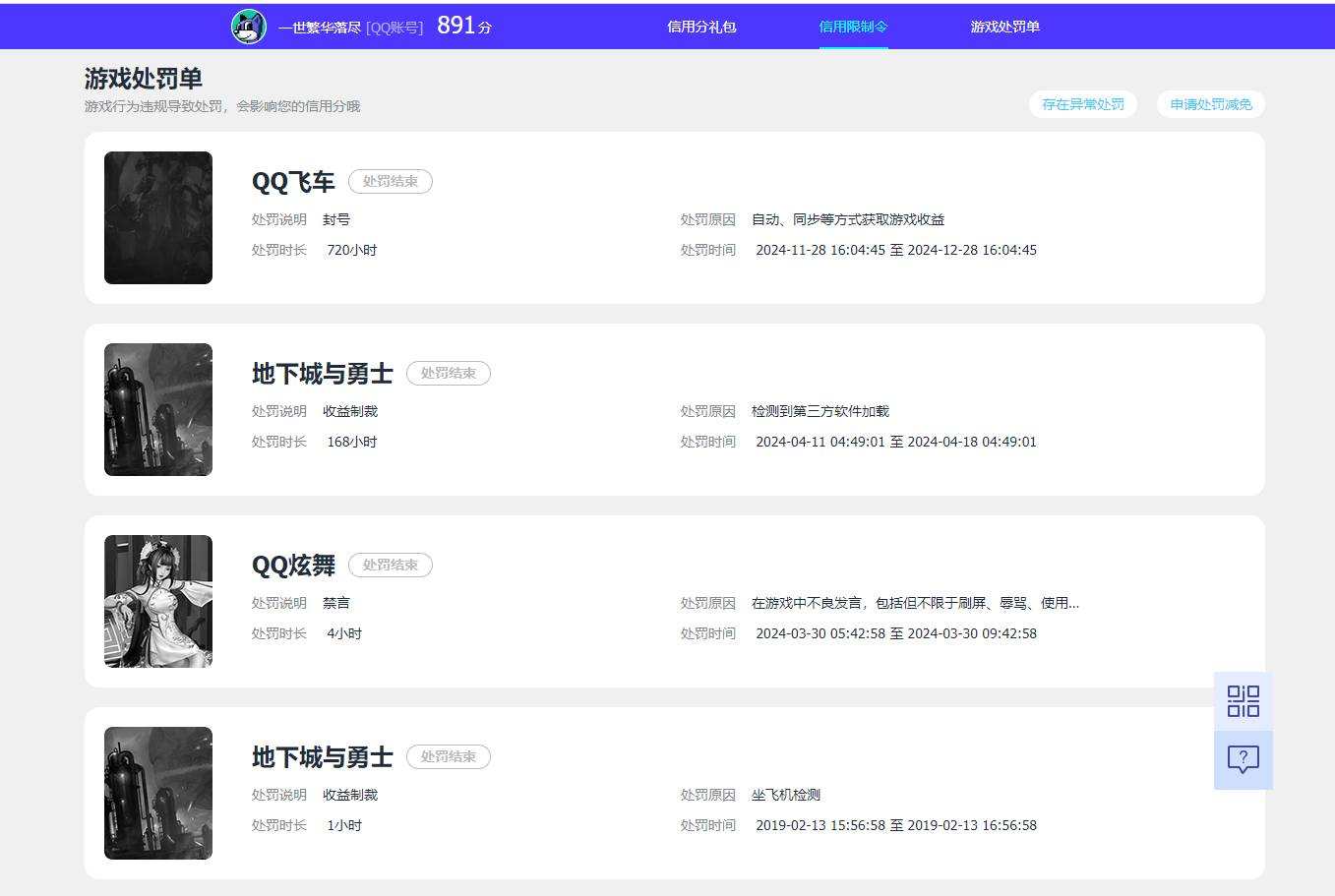Click the 720小时 duration value
The width and height of the screenshot is (1335, 896).
tap(352, 250)
